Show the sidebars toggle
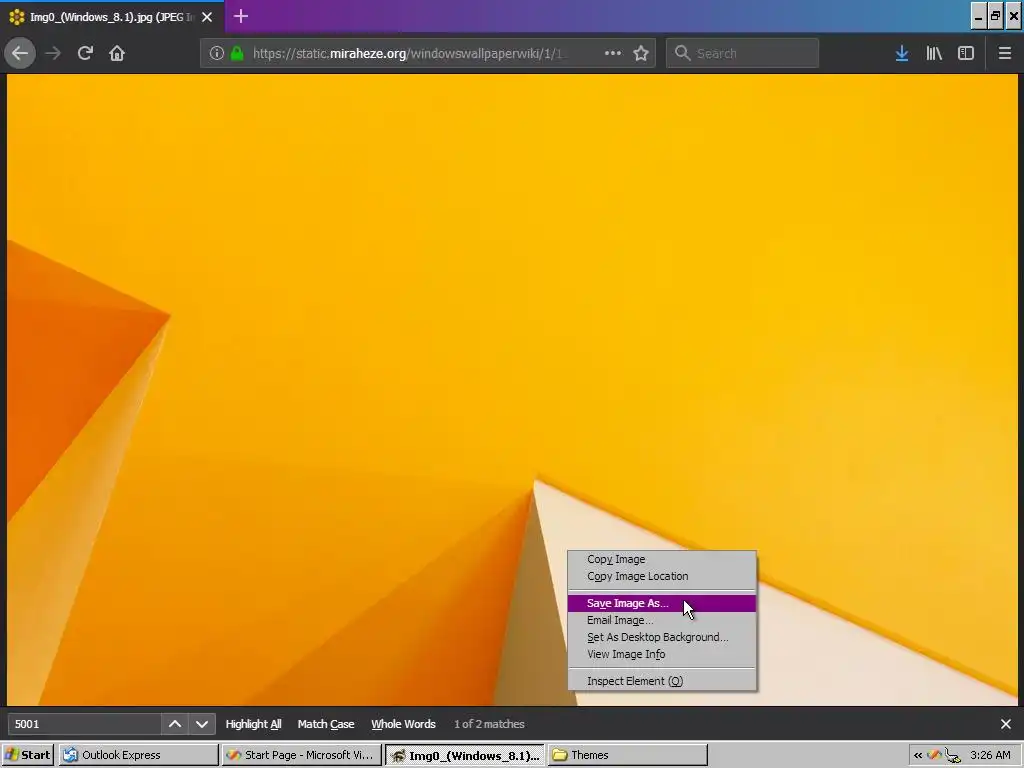 point(966,53)
